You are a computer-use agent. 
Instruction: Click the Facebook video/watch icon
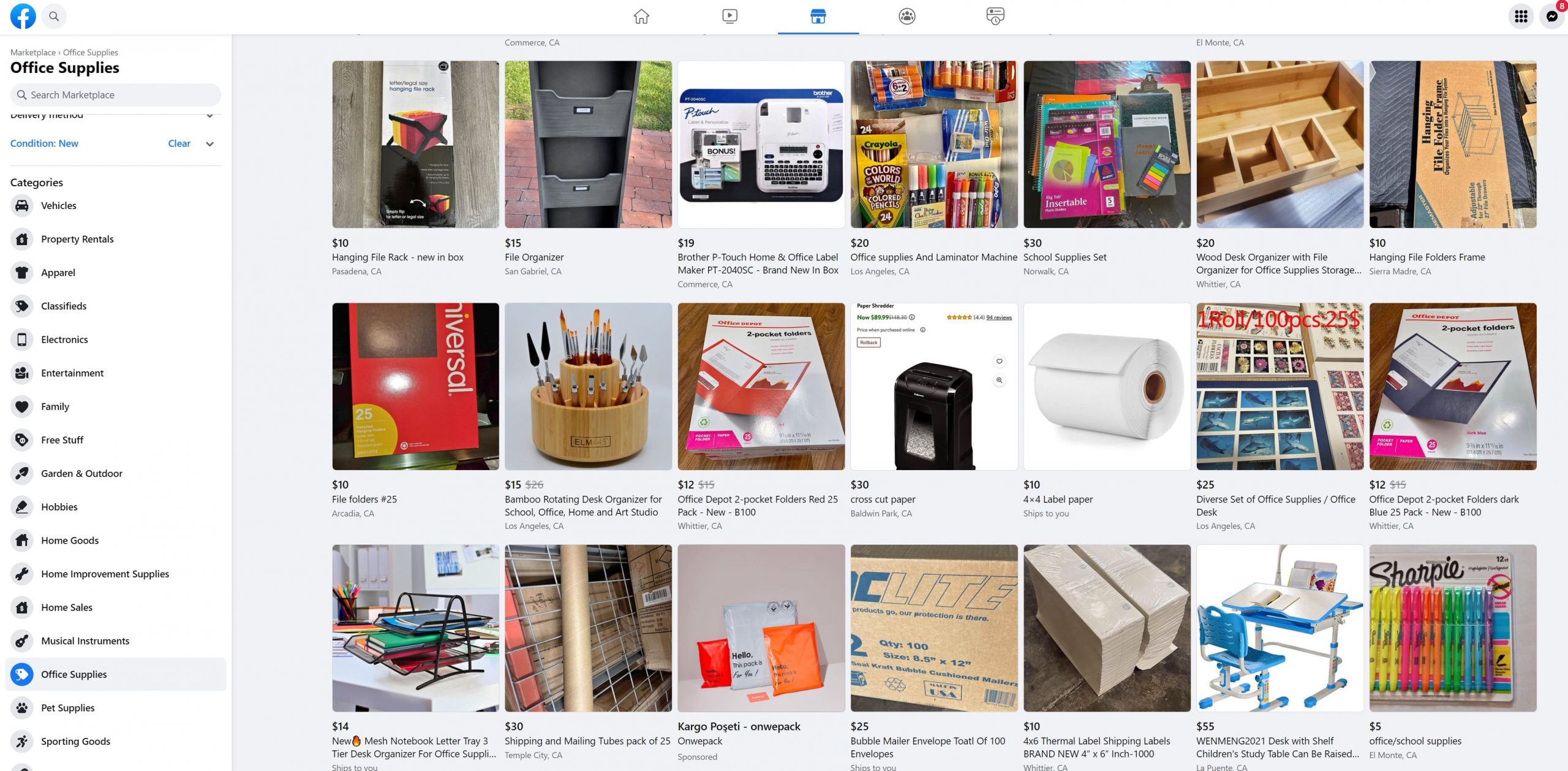click(730, 16)
